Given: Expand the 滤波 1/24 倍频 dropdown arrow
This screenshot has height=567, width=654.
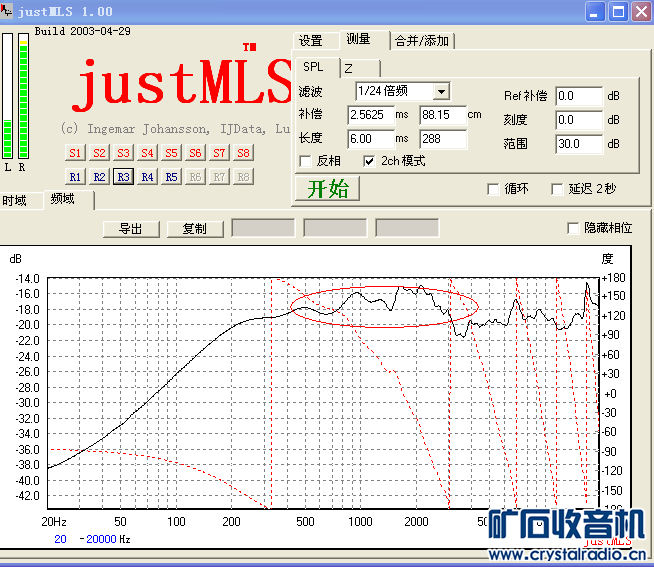Looking at the screenshot, I should [440, 91].
